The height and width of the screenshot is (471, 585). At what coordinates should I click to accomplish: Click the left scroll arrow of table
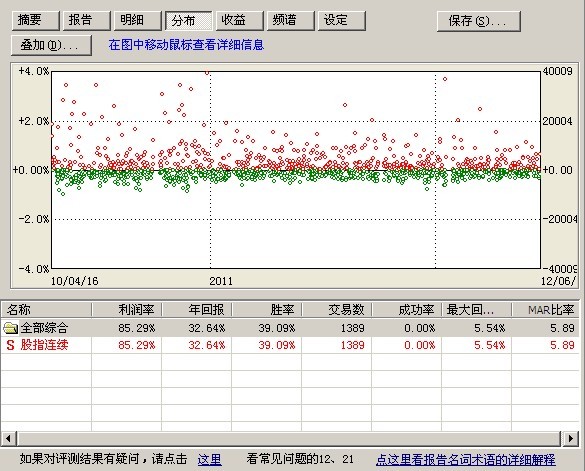click(8, 438)
